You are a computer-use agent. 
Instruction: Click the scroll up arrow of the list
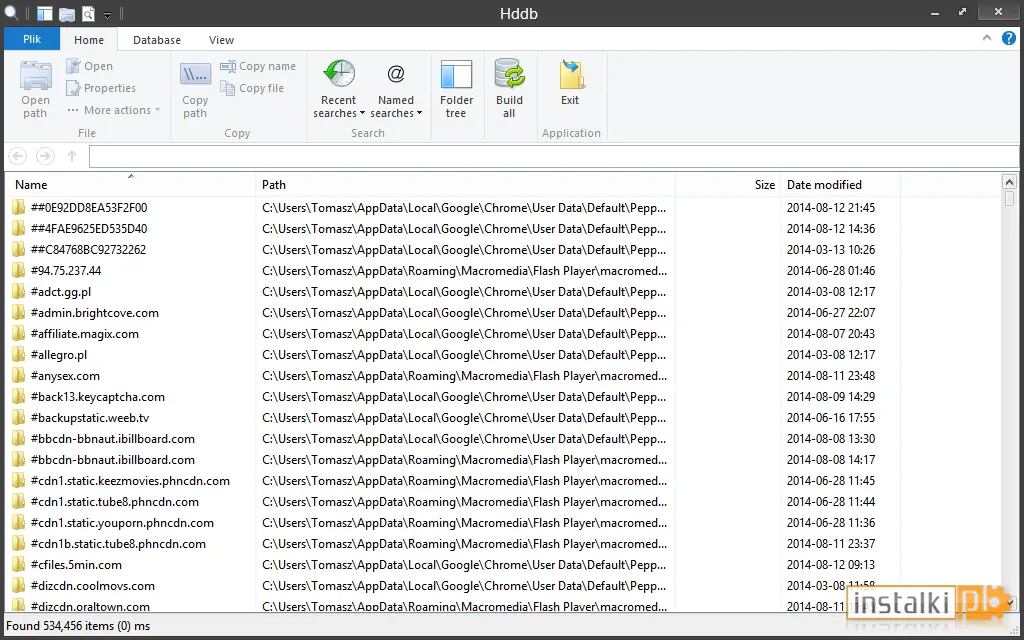pos(1009,182)
